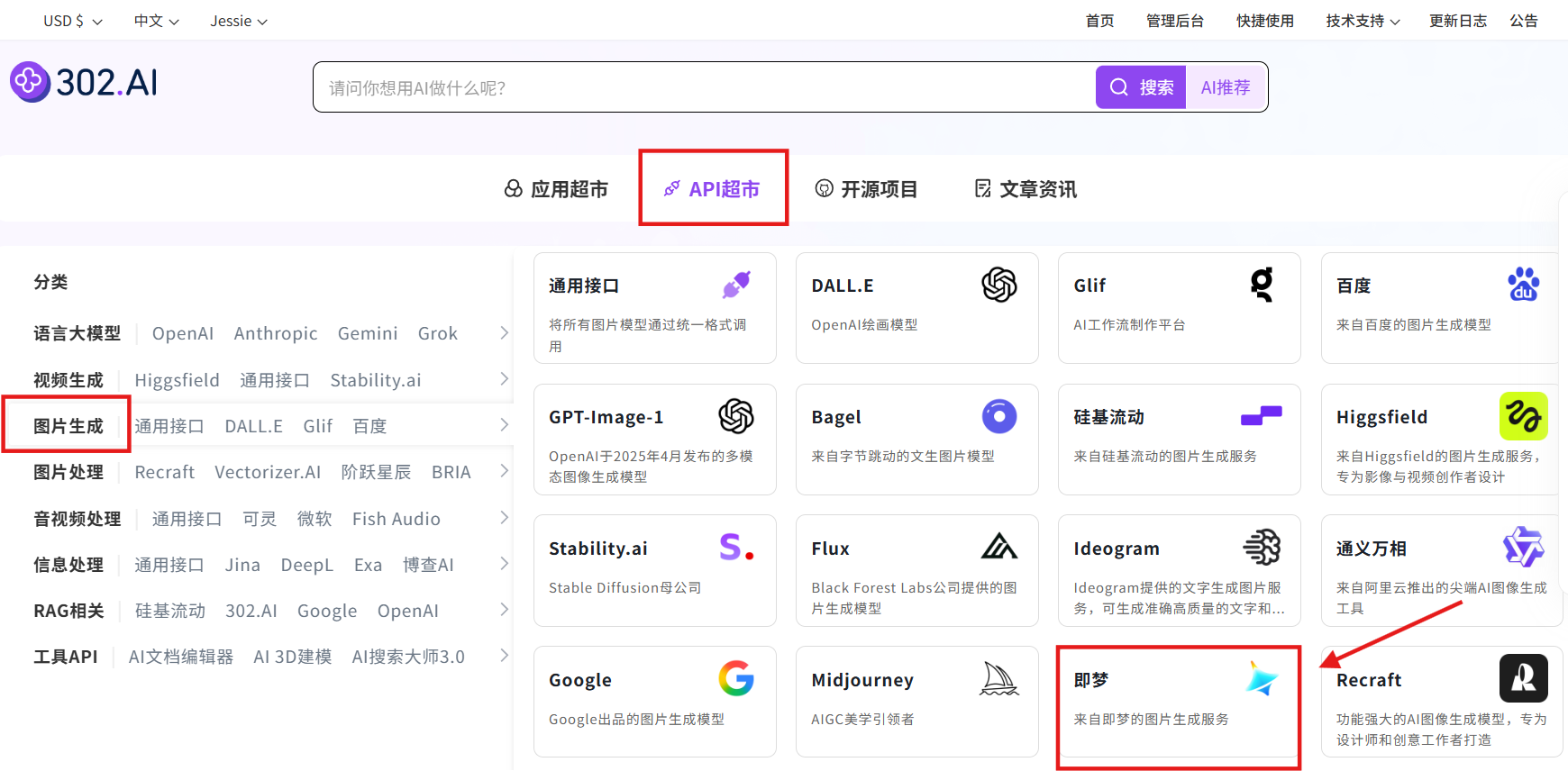Click the Flux triangle logo
The image size is (1568, 771).
pos(999,547)
